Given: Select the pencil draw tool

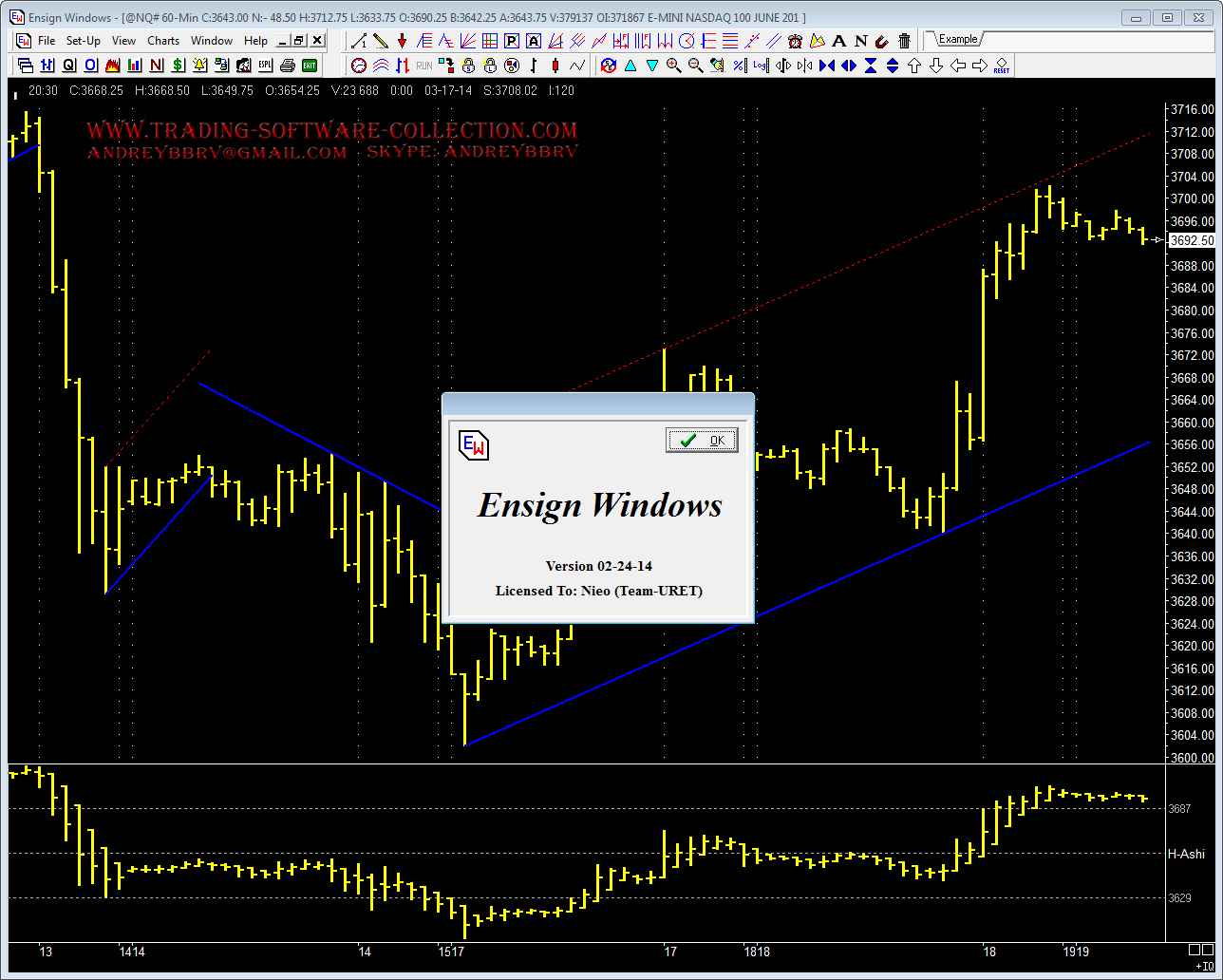Looking at the screenshot, I should click(380, 41).
